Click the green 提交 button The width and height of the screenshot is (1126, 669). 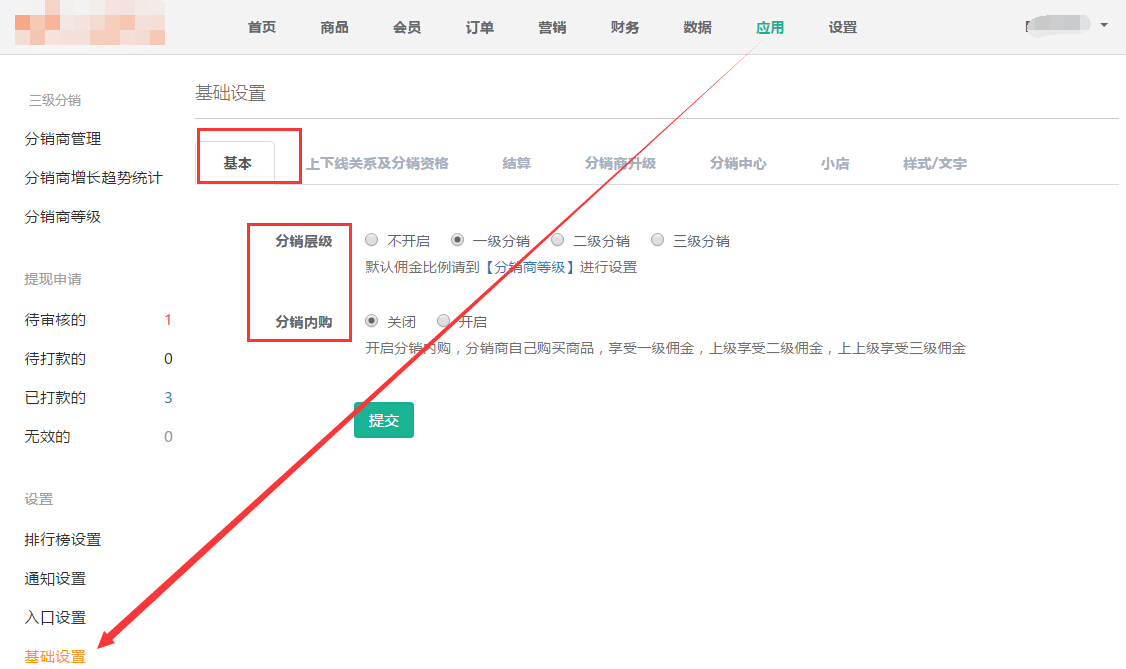pyautogui.click(x=384, y=420)
